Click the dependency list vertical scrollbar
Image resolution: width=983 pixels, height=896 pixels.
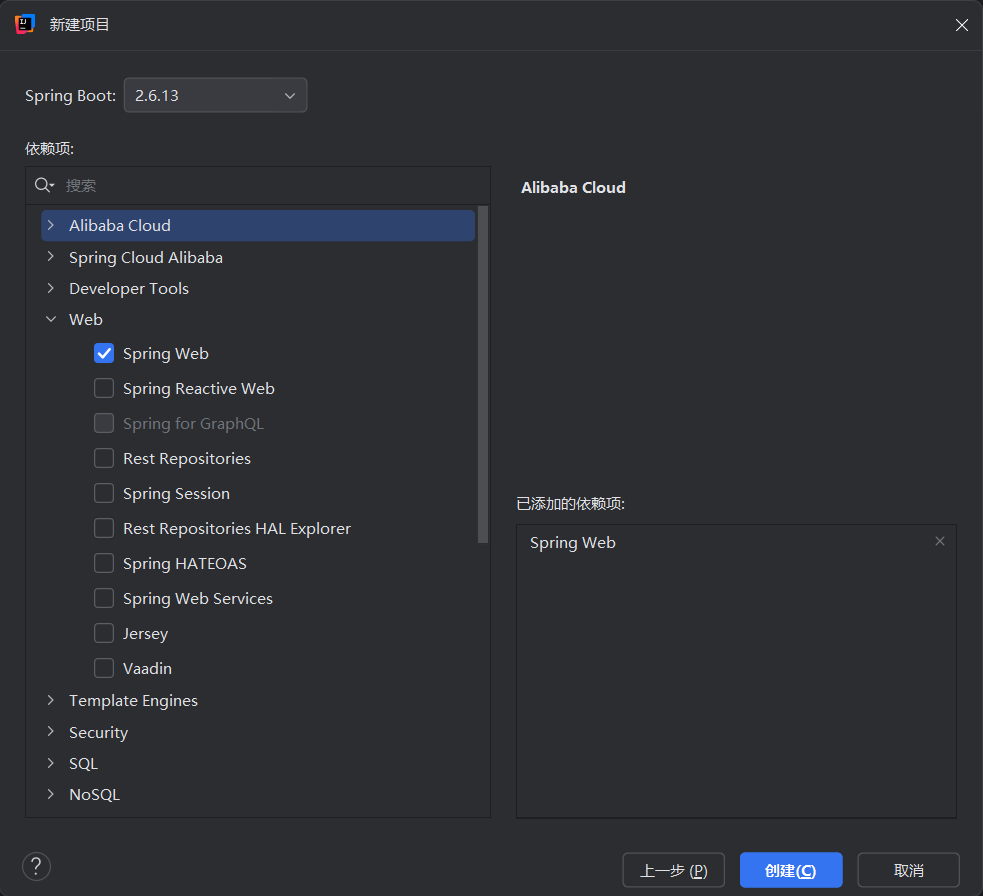click(483, 374)
